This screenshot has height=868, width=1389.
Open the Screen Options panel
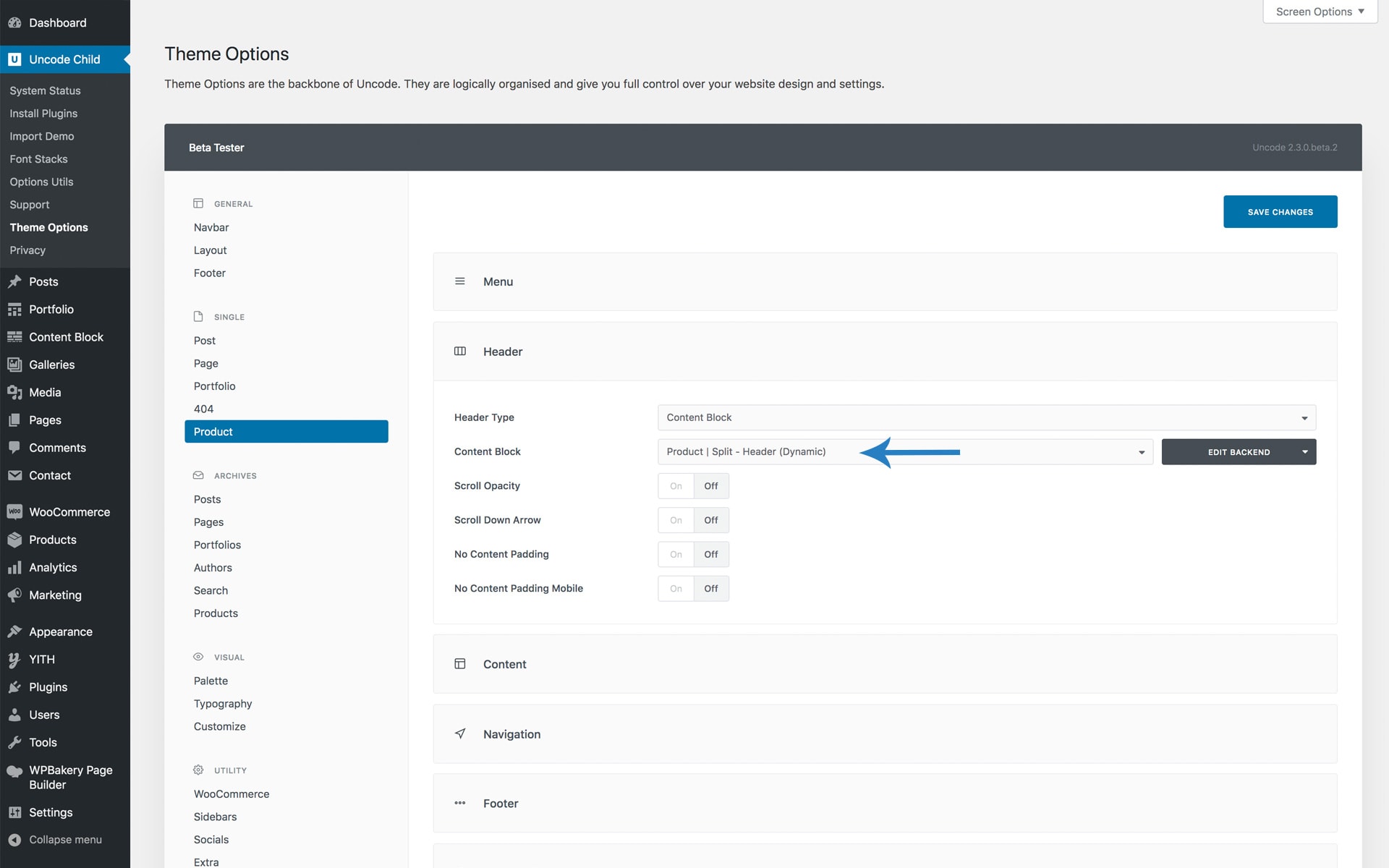1320,12
